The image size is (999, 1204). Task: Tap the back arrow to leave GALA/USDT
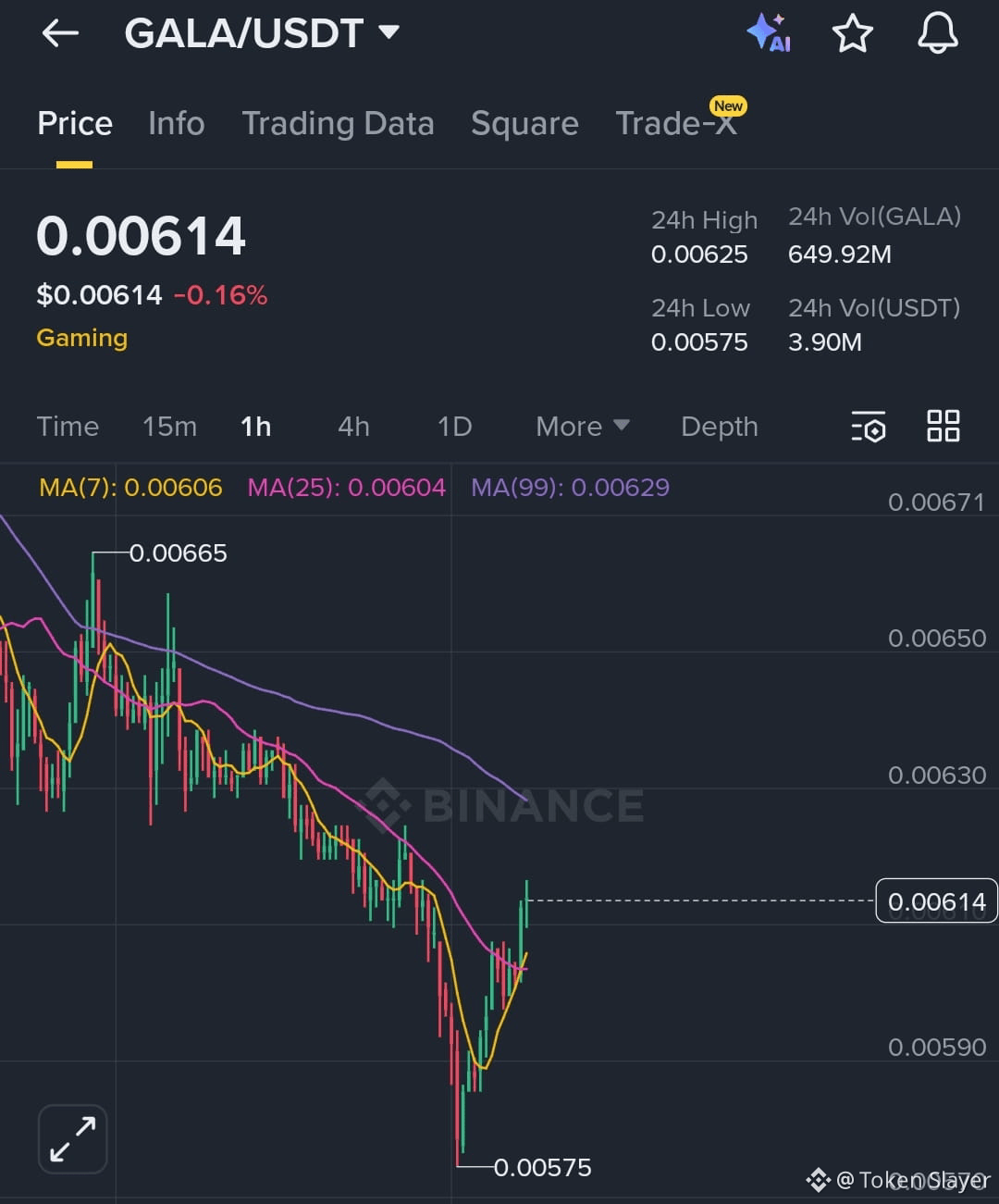click(59, 32)
